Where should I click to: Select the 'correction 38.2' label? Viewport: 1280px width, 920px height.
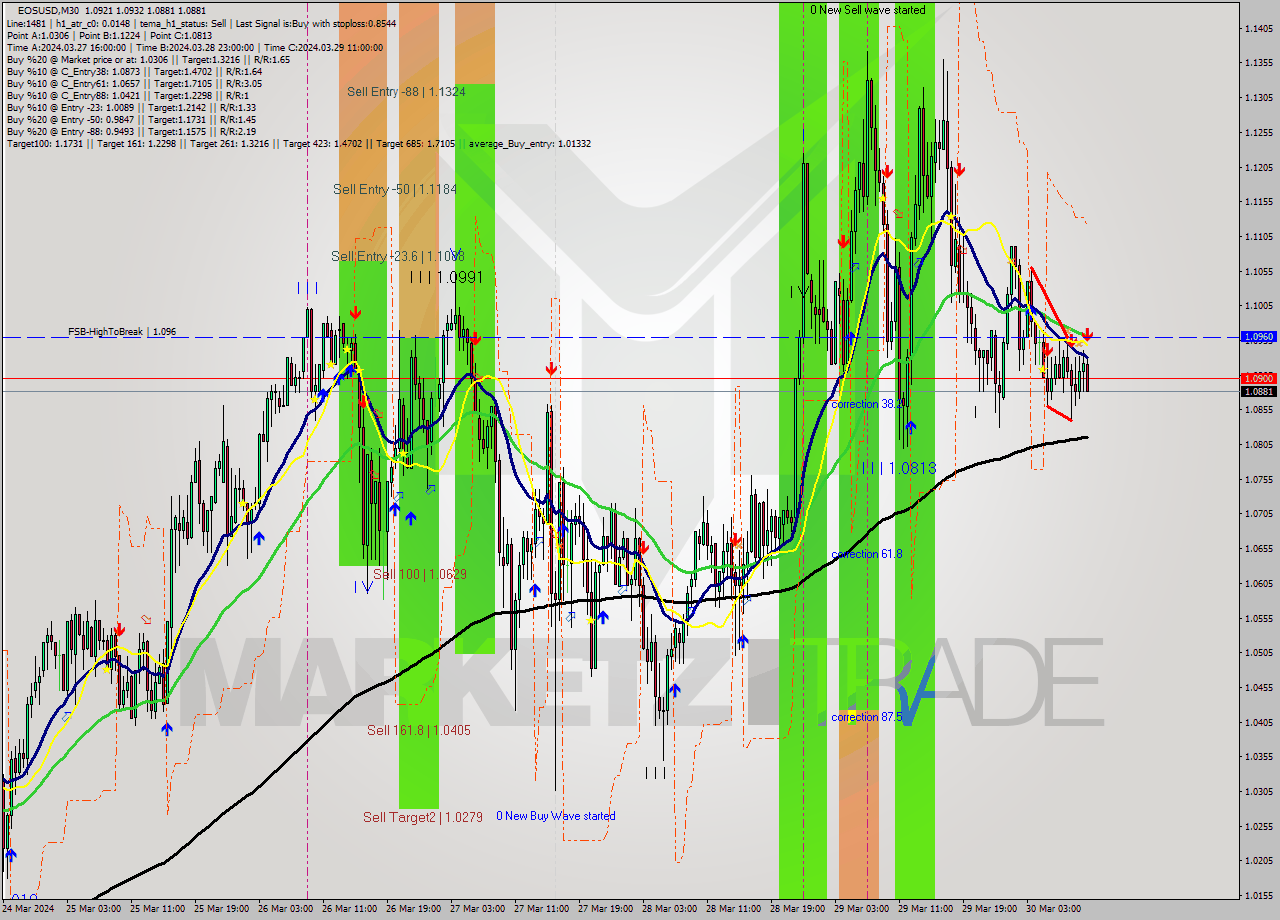tap(868, 404)
